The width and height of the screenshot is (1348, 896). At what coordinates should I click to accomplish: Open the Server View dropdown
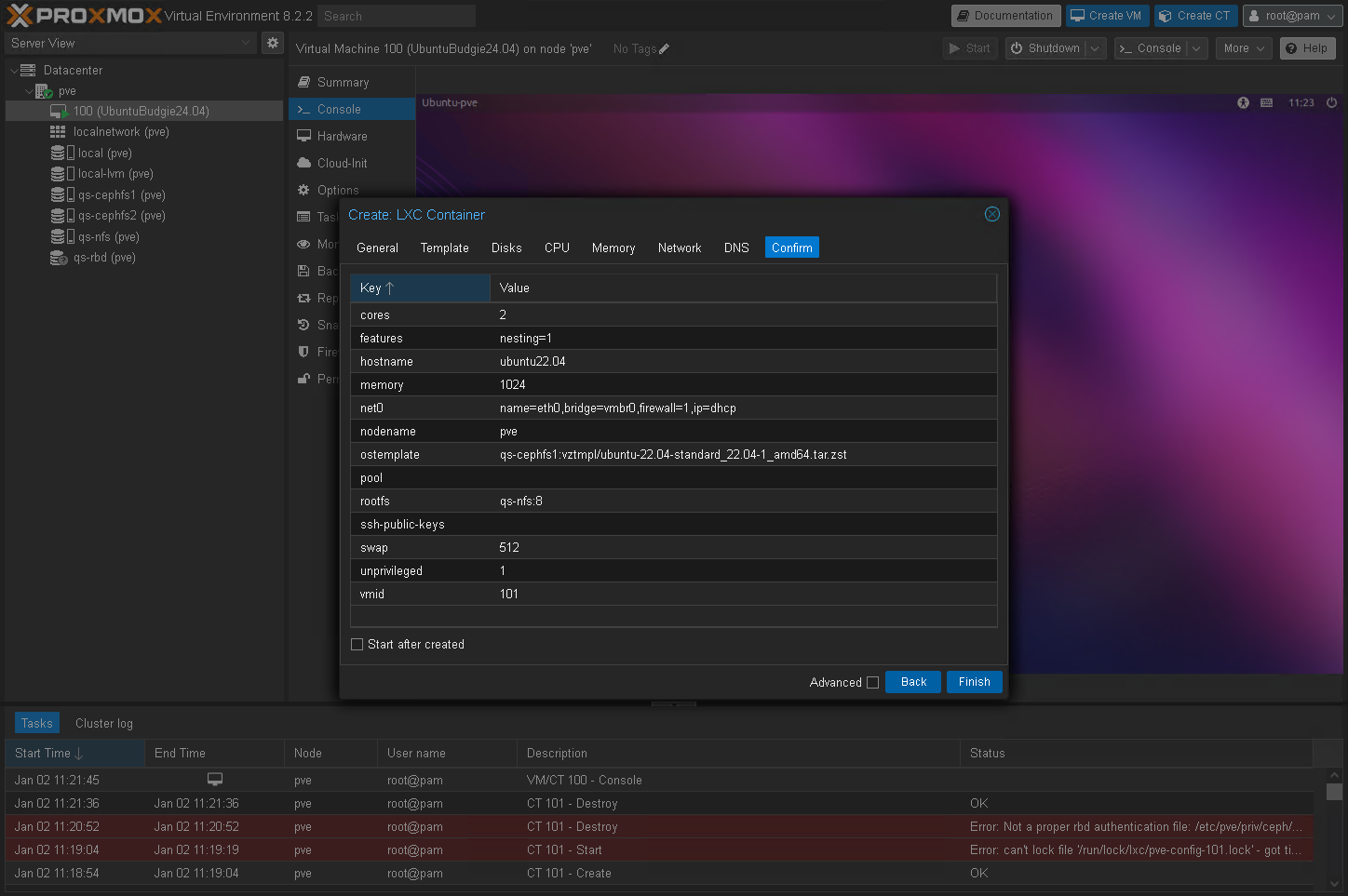pyautogui.click(x=130, y=43)
